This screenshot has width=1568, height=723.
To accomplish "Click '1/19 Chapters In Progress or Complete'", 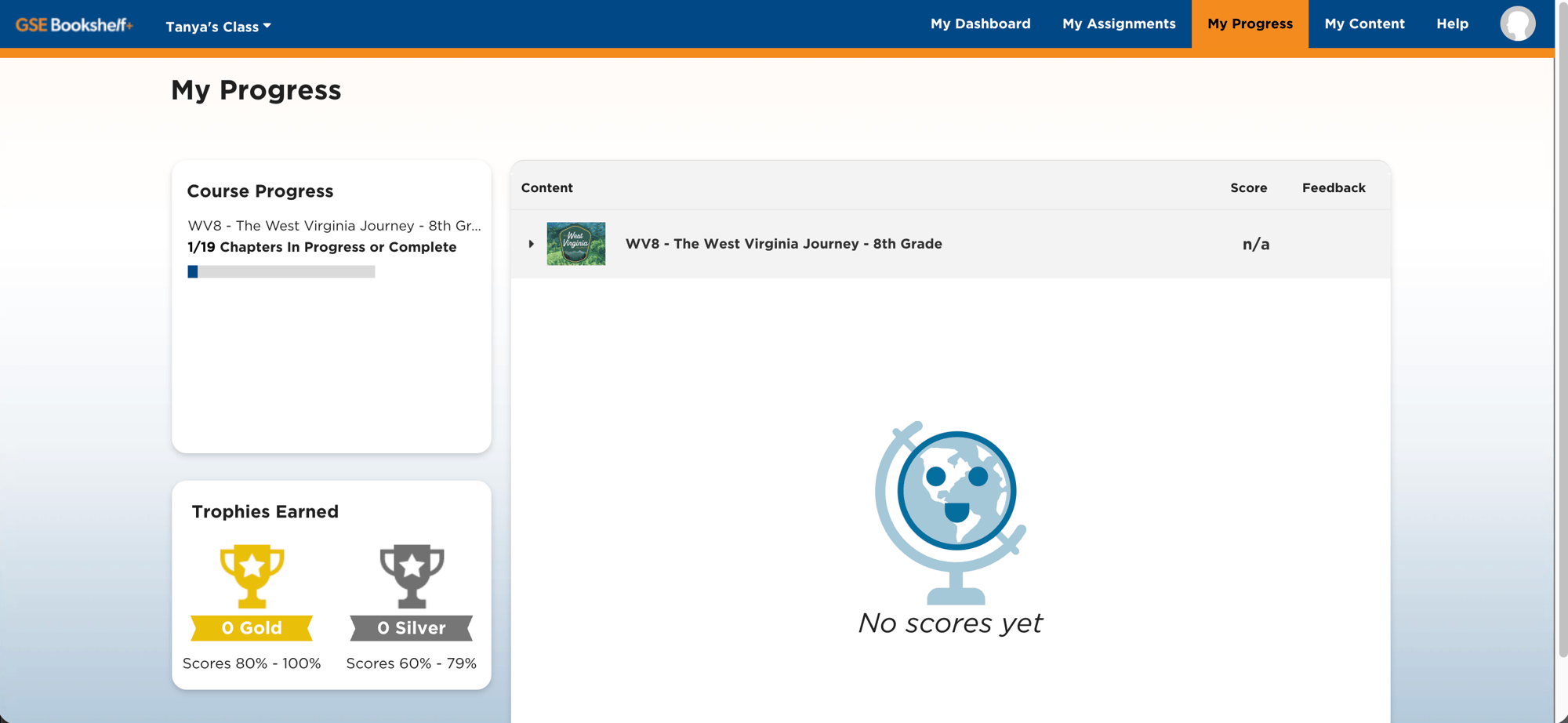I will point(321,247).
